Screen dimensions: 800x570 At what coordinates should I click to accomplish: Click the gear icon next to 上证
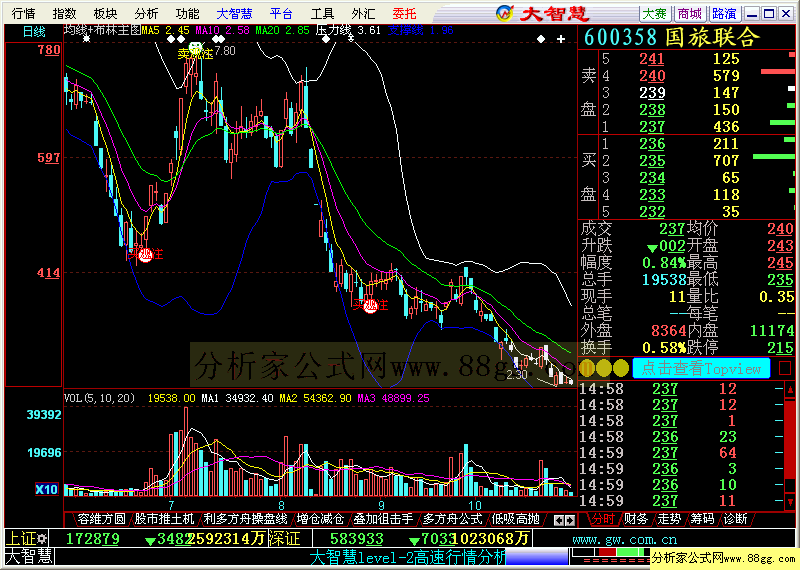[41, 539]
